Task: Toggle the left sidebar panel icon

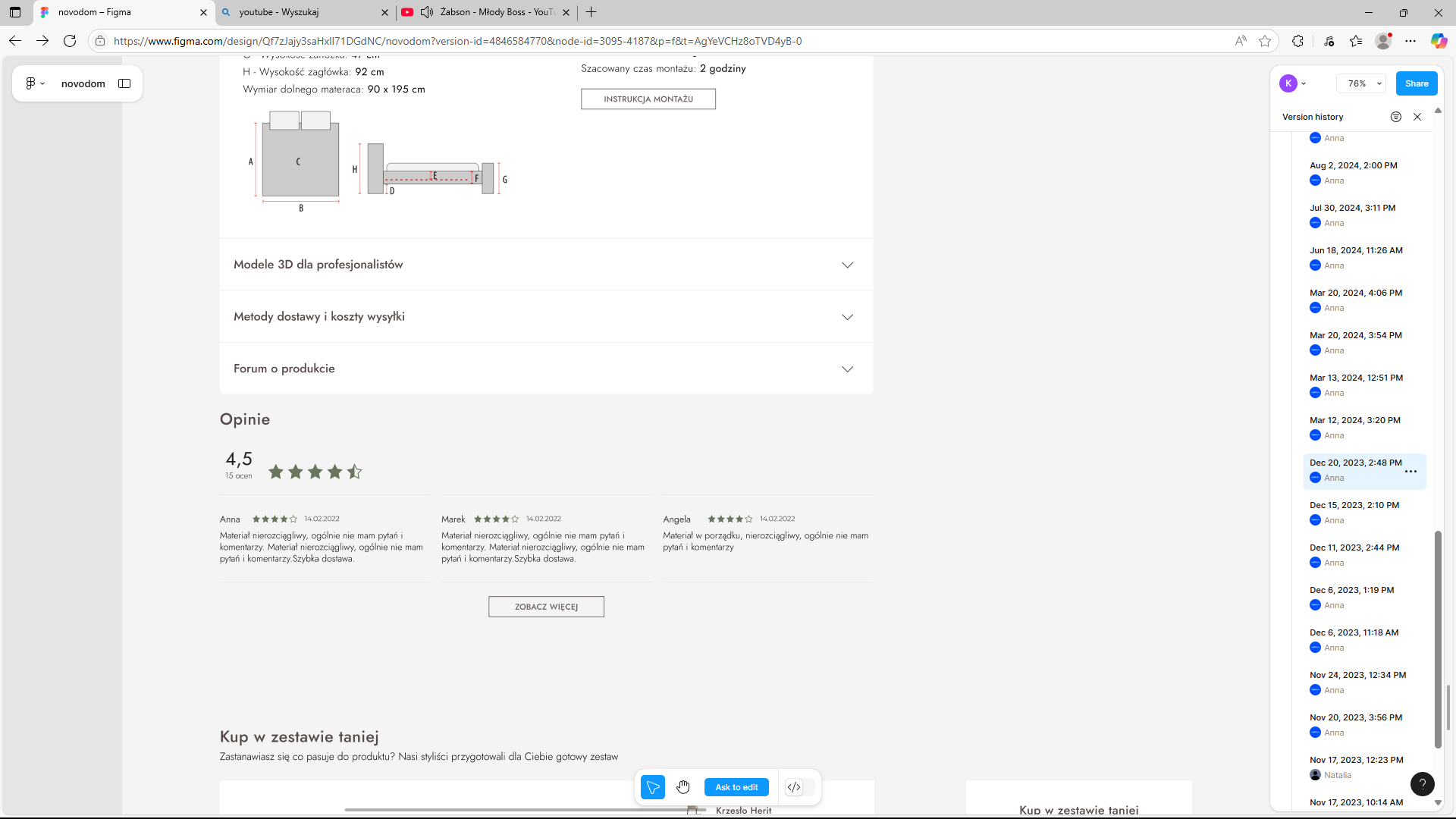Action: coord(124,83)
